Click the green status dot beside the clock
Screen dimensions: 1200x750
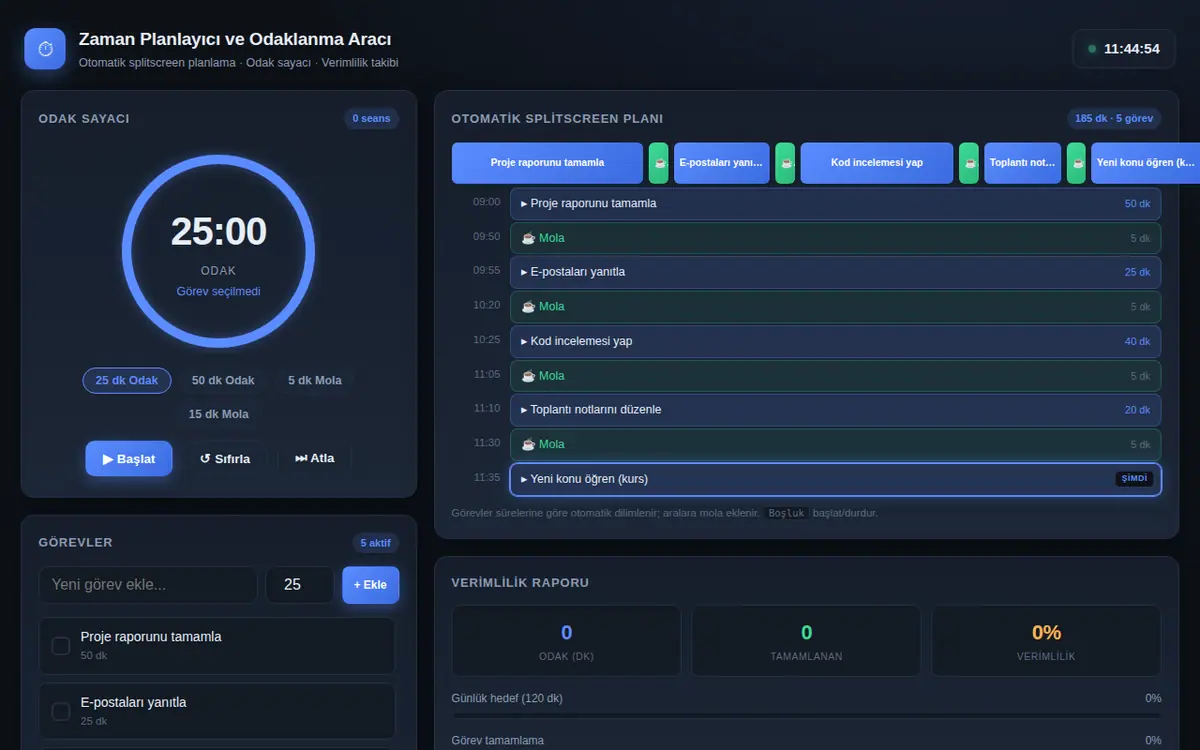click(x=1092, y=49)
